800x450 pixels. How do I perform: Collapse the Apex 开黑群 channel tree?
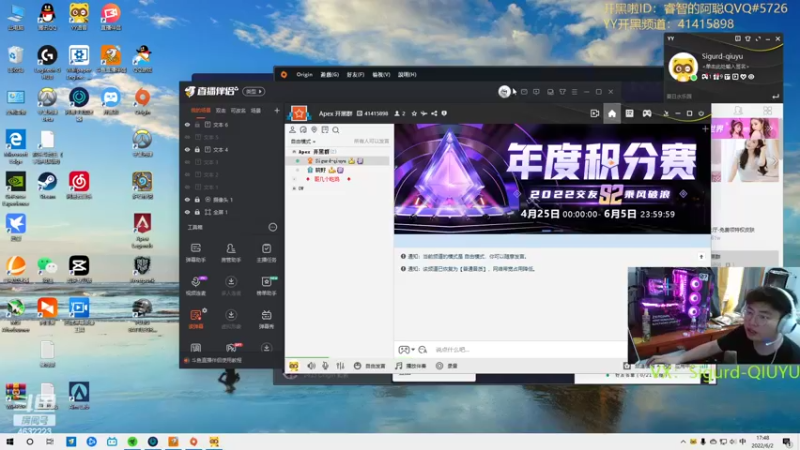[294, 152]
